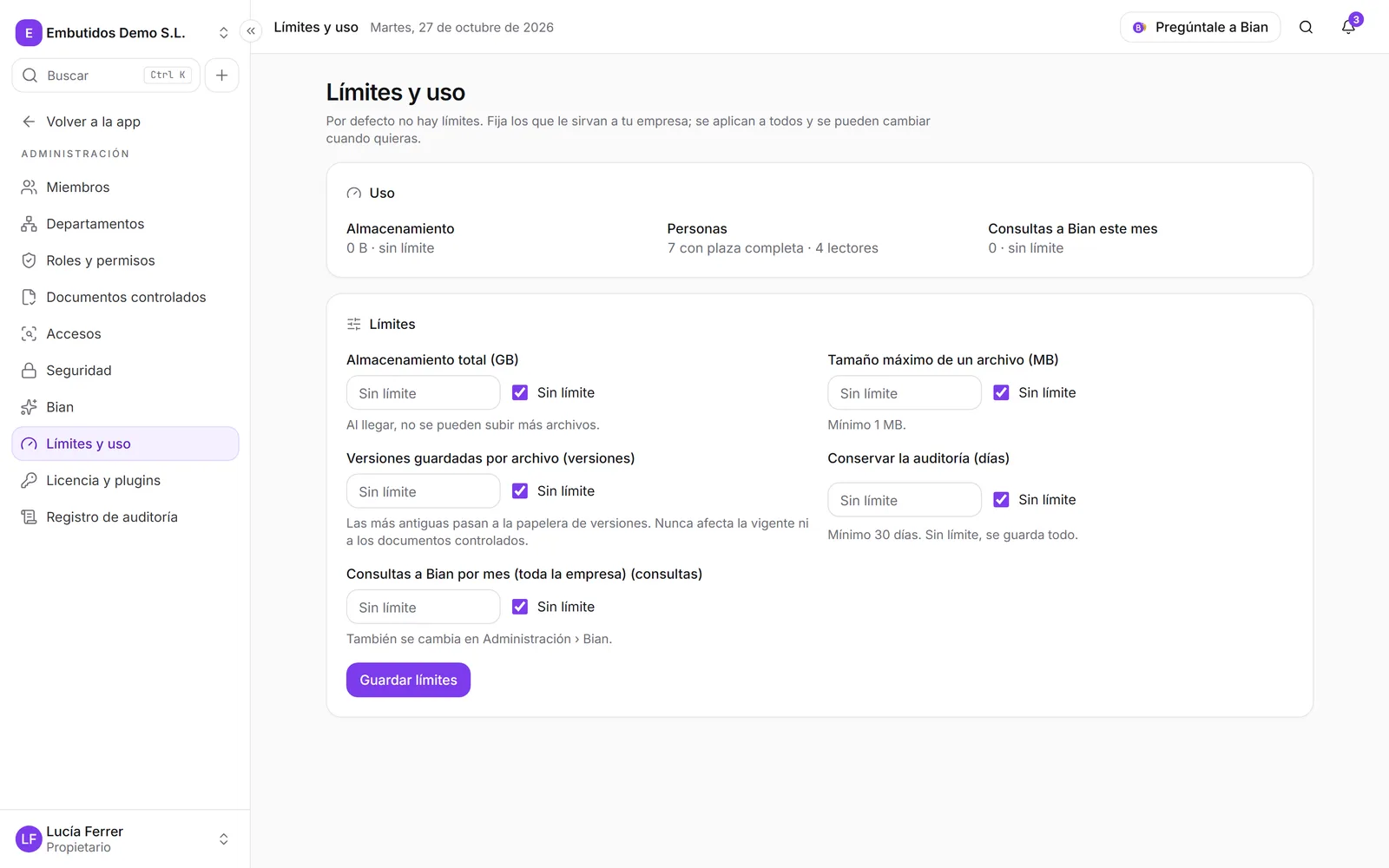Click Volver a la app link
Screen dimensions: 1389x868
(x=125, y=122)
